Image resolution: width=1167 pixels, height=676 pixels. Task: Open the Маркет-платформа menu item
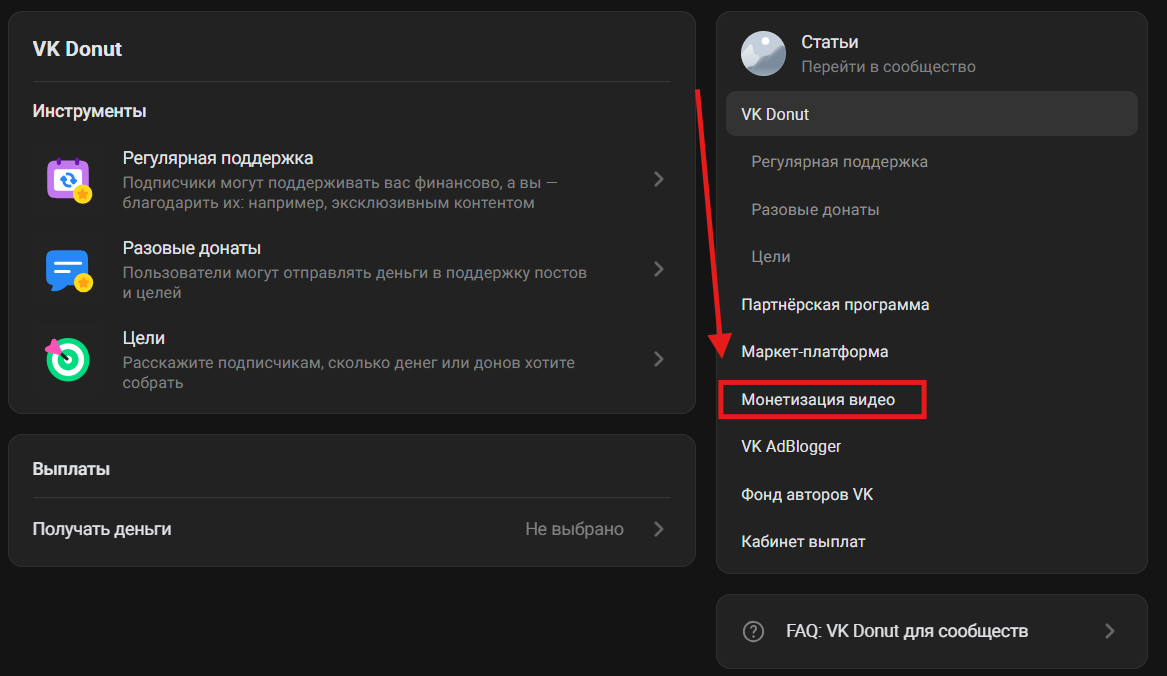coord(814,352)
